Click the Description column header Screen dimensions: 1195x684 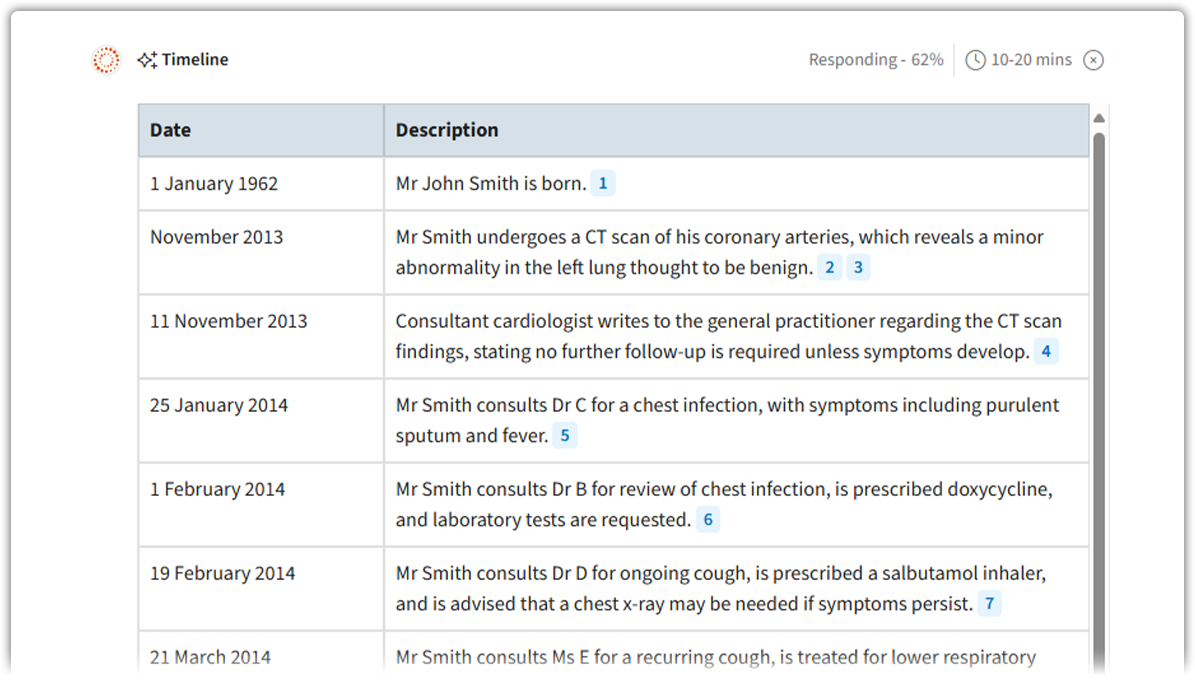447,130
